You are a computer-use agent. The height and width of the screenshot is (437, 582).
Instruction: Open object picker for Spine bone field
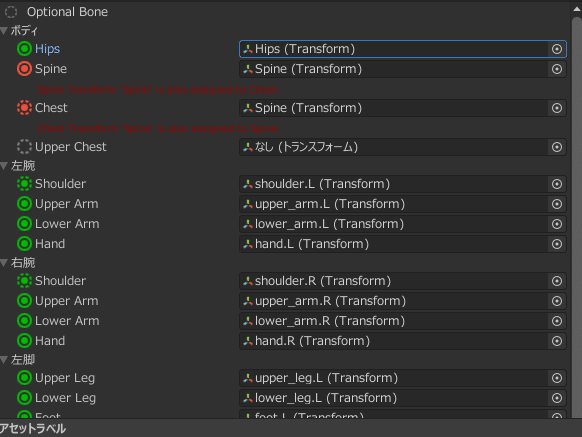click(x=557, y=69)
